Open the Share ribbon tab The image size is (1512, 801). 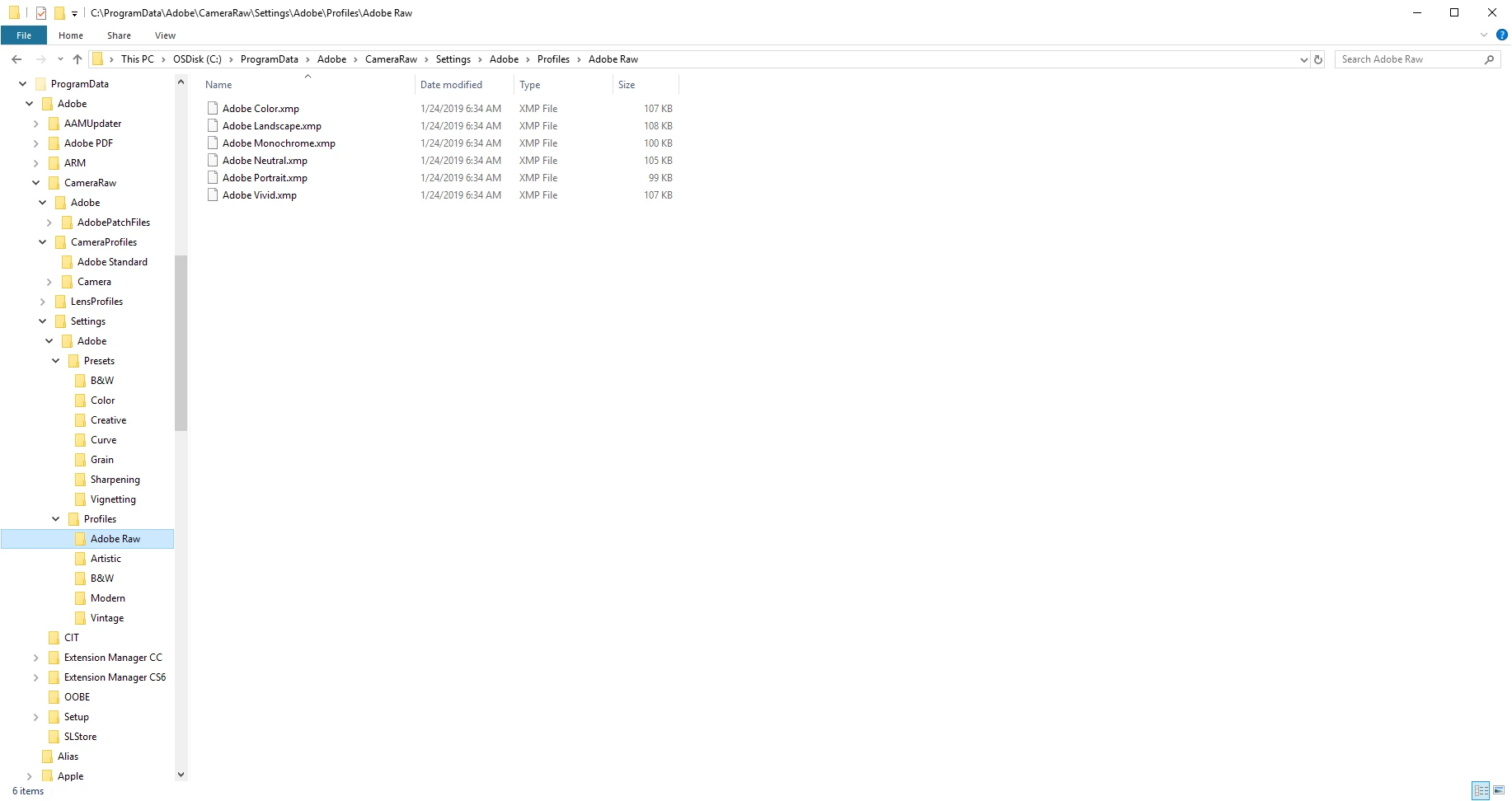pyautogui.click(x=119, y=35)
